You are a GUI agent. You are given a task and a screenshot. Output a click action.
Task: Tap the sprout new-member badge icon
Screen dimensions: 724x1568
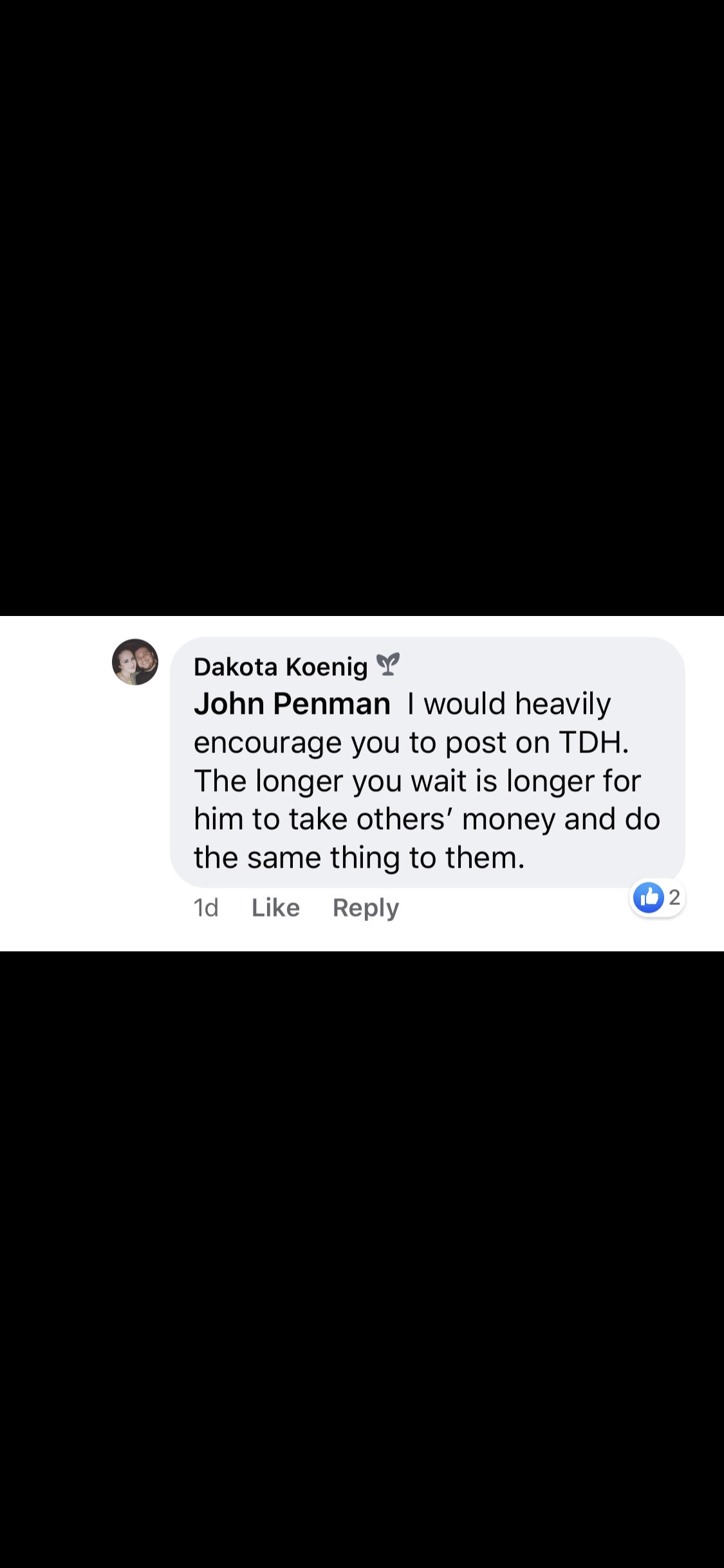point(388,664)
